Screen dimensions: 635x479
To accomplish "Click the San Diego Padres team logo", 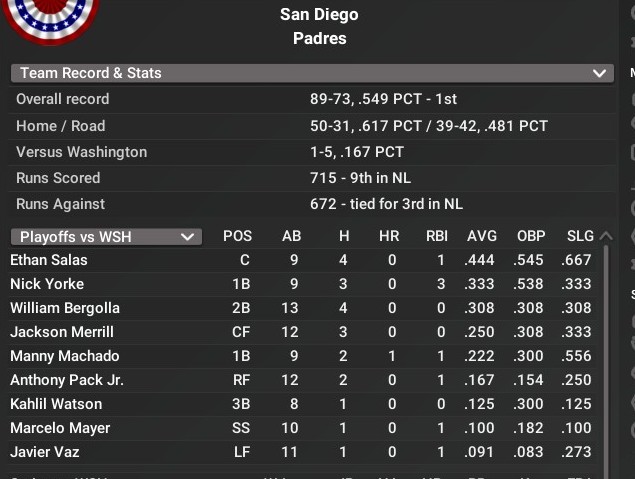I will pos(50,20).
